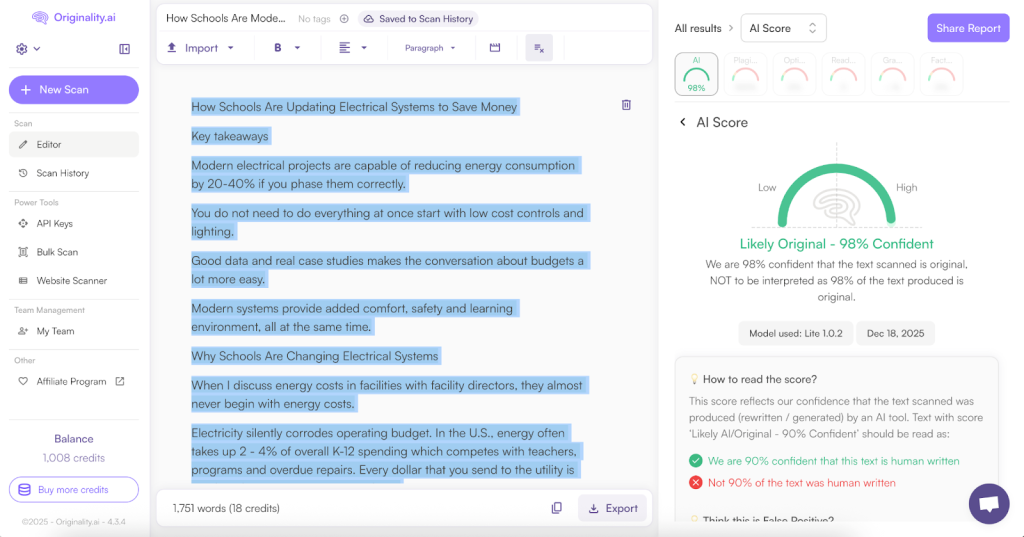Click the trash icon to delete text

[626, 105]
